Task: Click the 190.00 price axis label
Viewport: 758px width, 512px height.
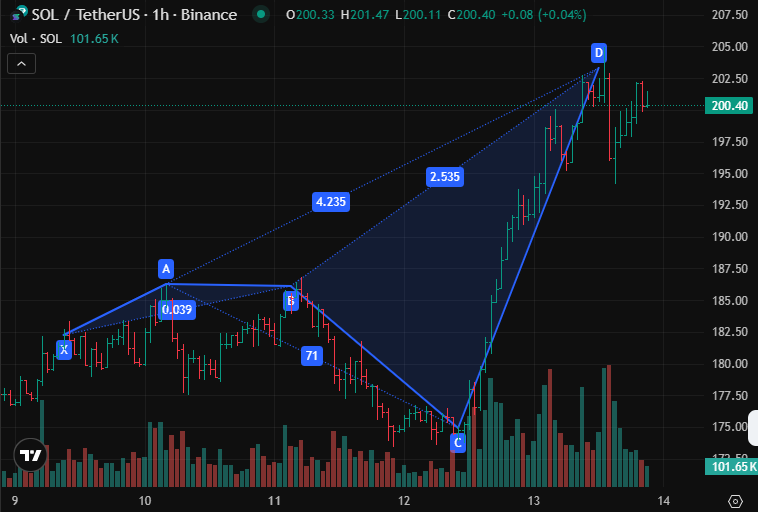Action: [x=729, y=237]
